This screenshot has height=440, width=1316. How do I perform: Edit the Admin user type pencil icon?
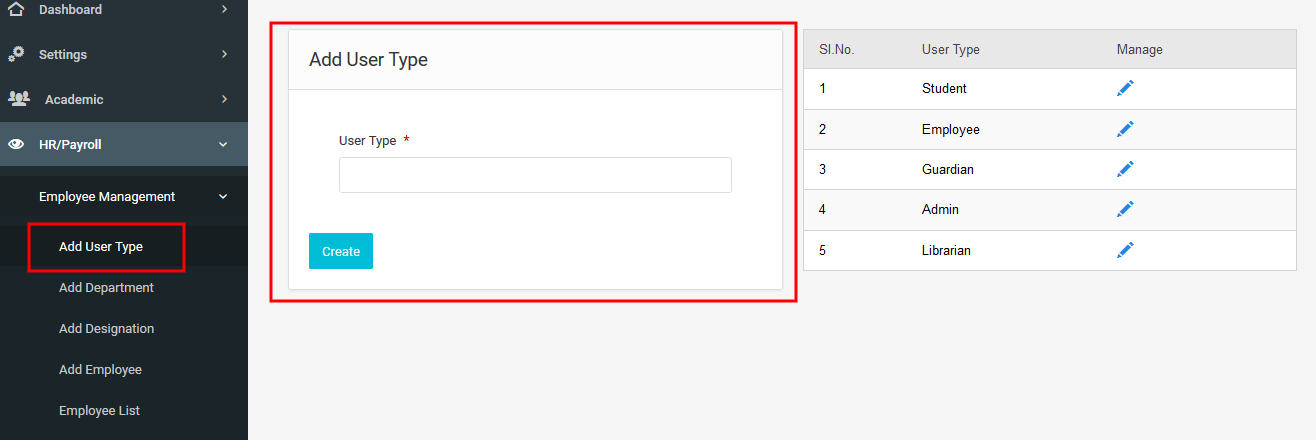click(x=1125, y=209)
